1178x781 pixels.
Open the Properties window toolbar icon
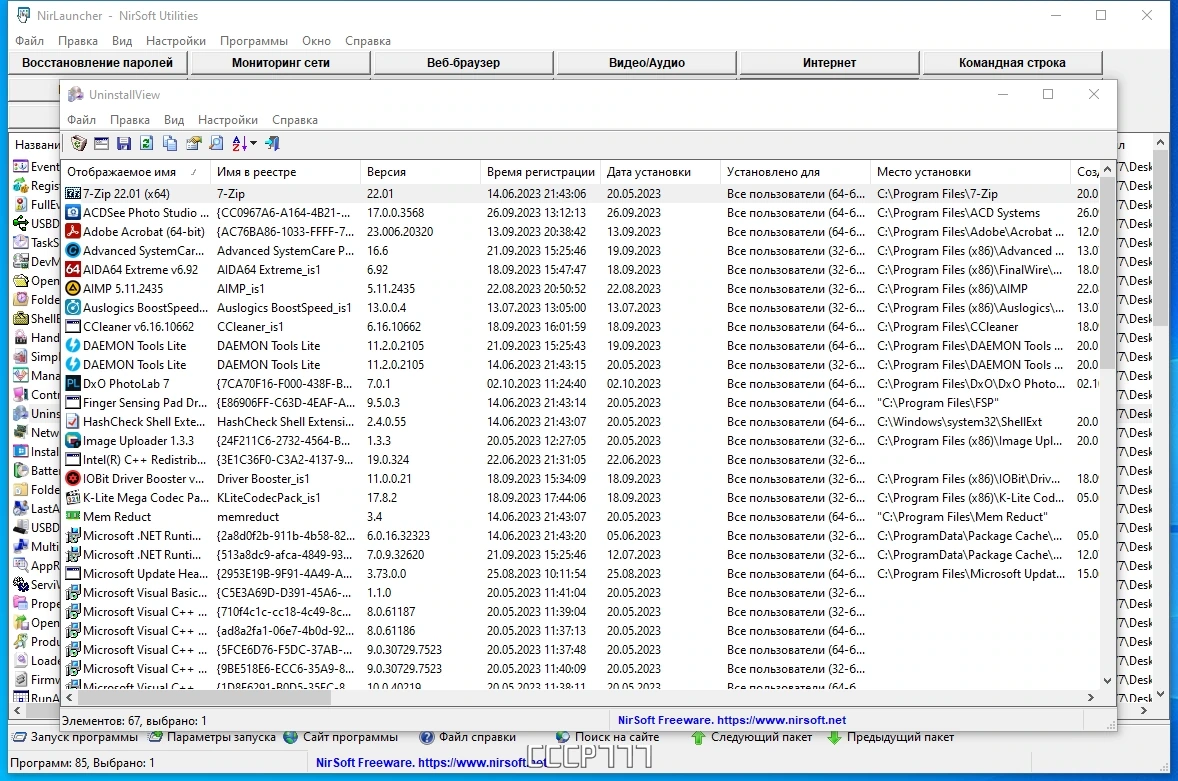coord(101,143)
